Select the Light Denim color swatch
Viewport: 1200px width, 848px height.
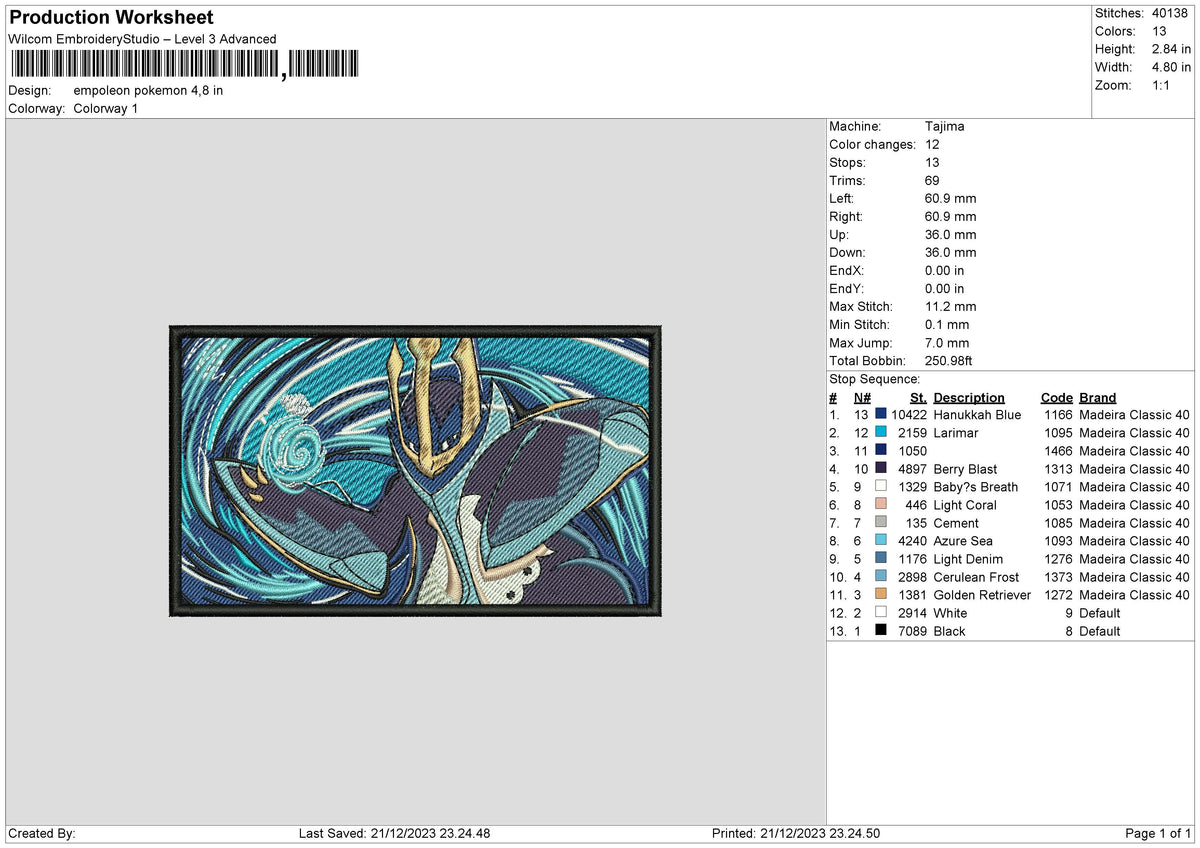[x=880, y=559]
